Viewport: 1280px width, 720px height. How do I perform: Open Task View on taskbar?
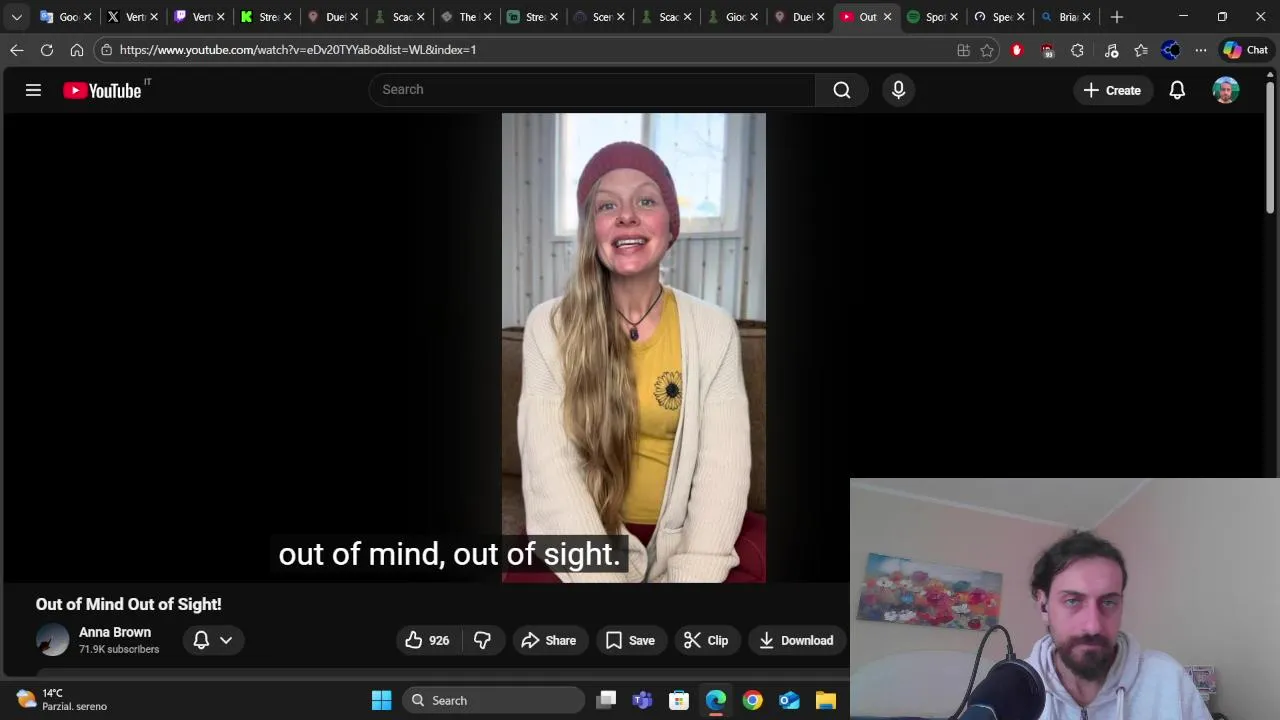[x=606, y=700]
